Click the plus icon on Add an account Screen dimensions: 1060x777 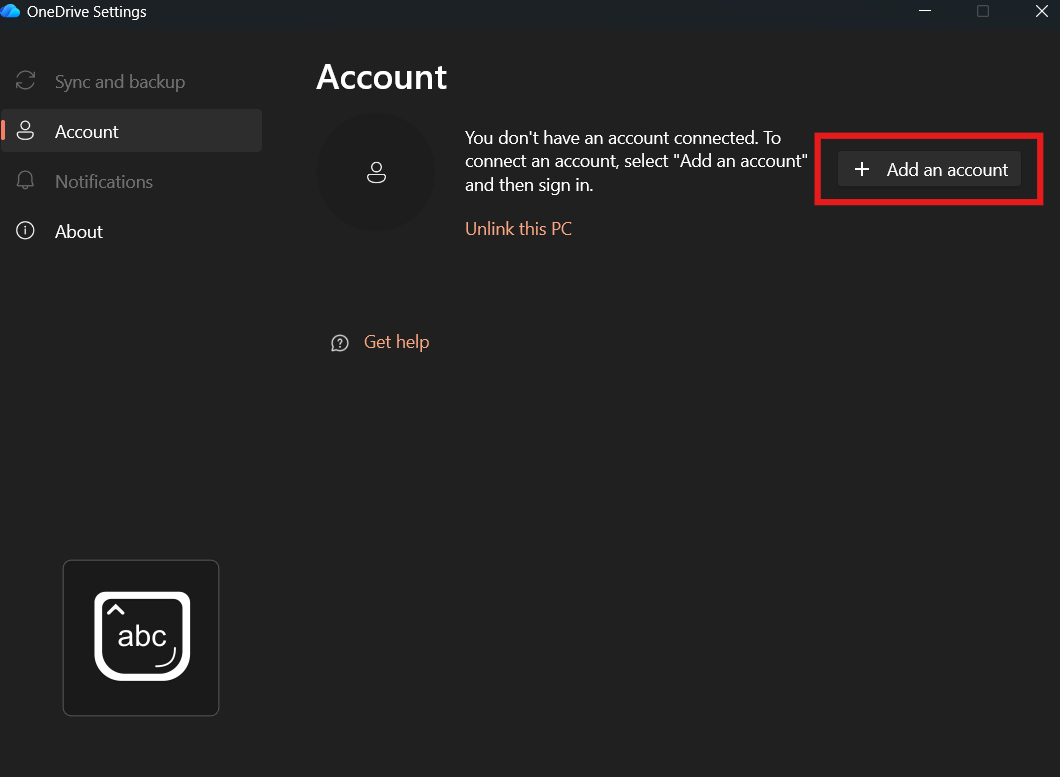[862, 169]
